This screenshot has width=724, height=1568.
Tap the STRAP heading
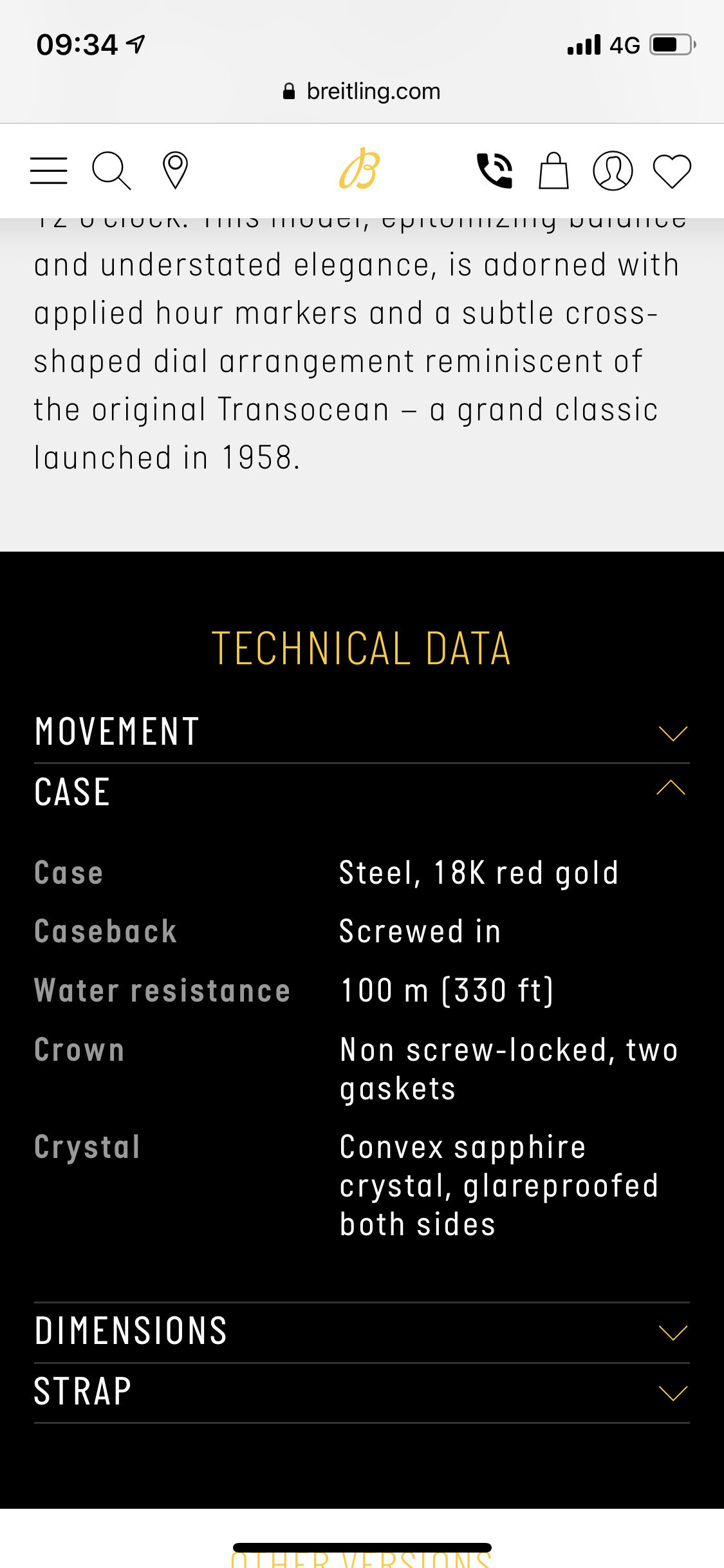click(83, 1391)
